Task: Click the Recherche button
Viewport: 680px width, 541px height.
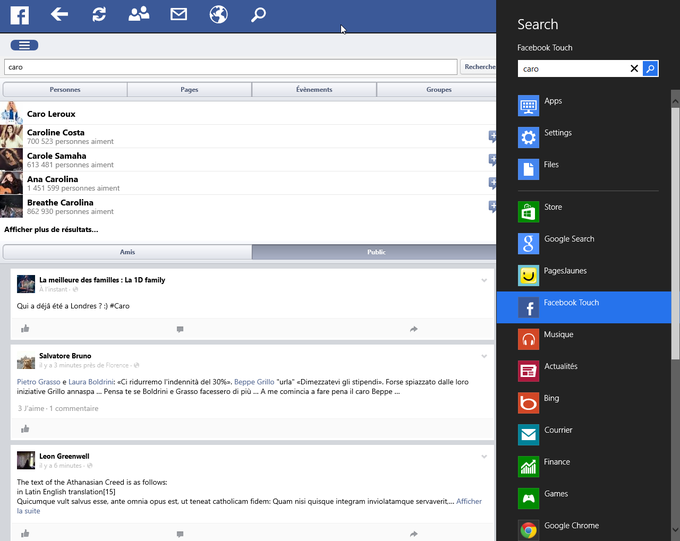Action: coord(478,67)
